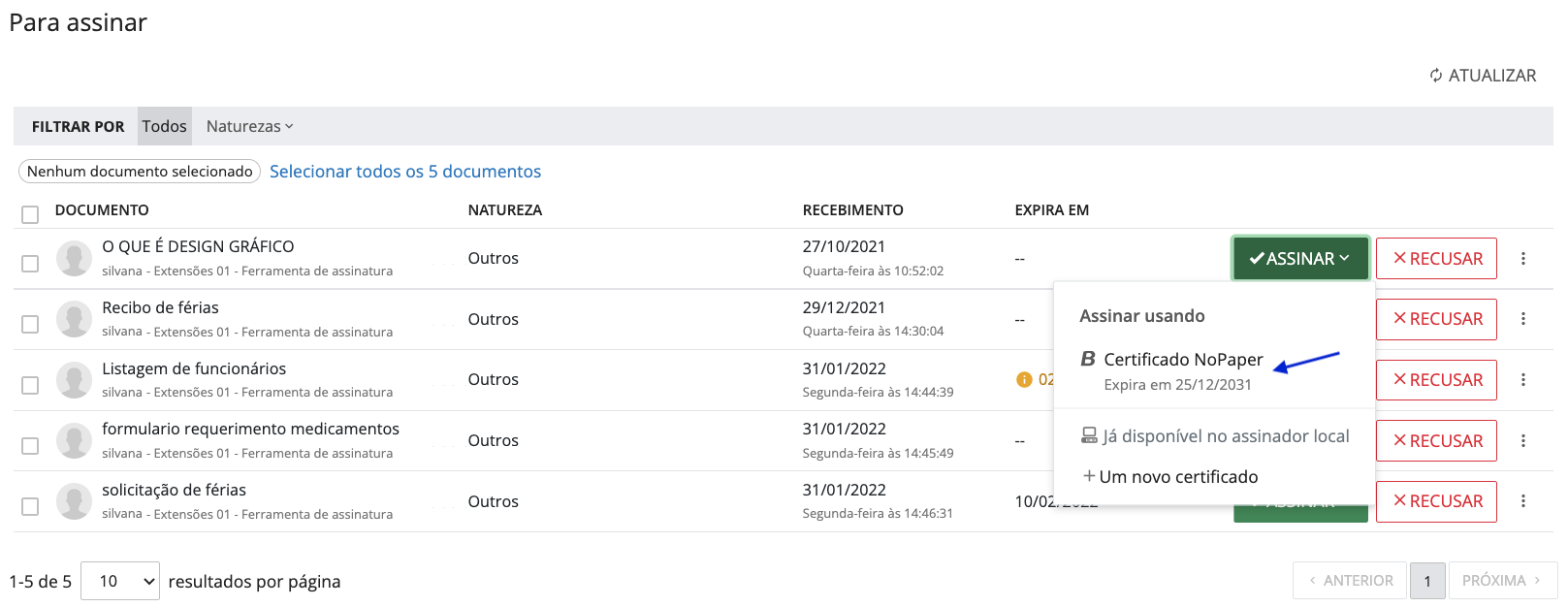Open the results per page dropdown
Viewport: 1568px width, 607px height.
click(x=120, y=581)
